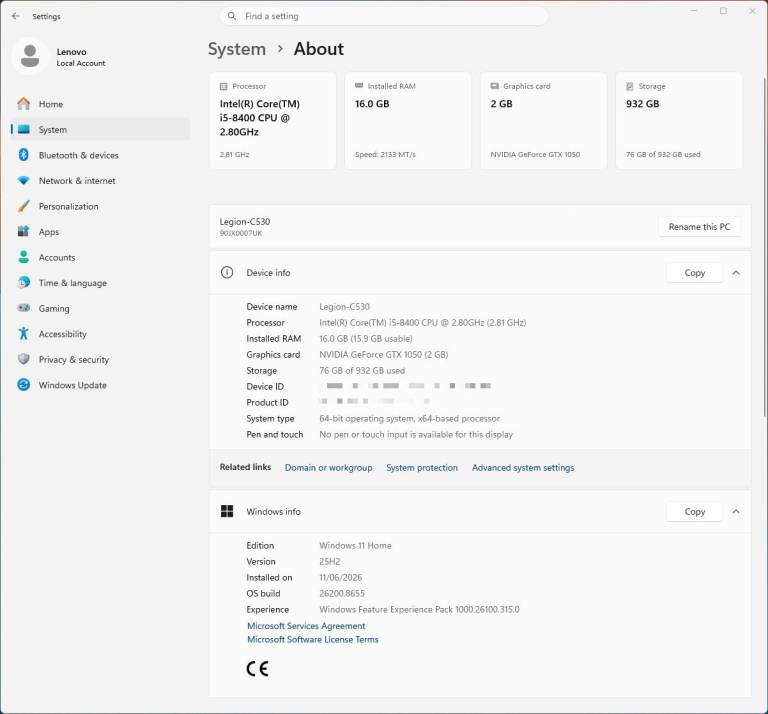Click the Windows 11 Home edition value
This screenshot has width=768, height=714.
(x=355, y=546)
